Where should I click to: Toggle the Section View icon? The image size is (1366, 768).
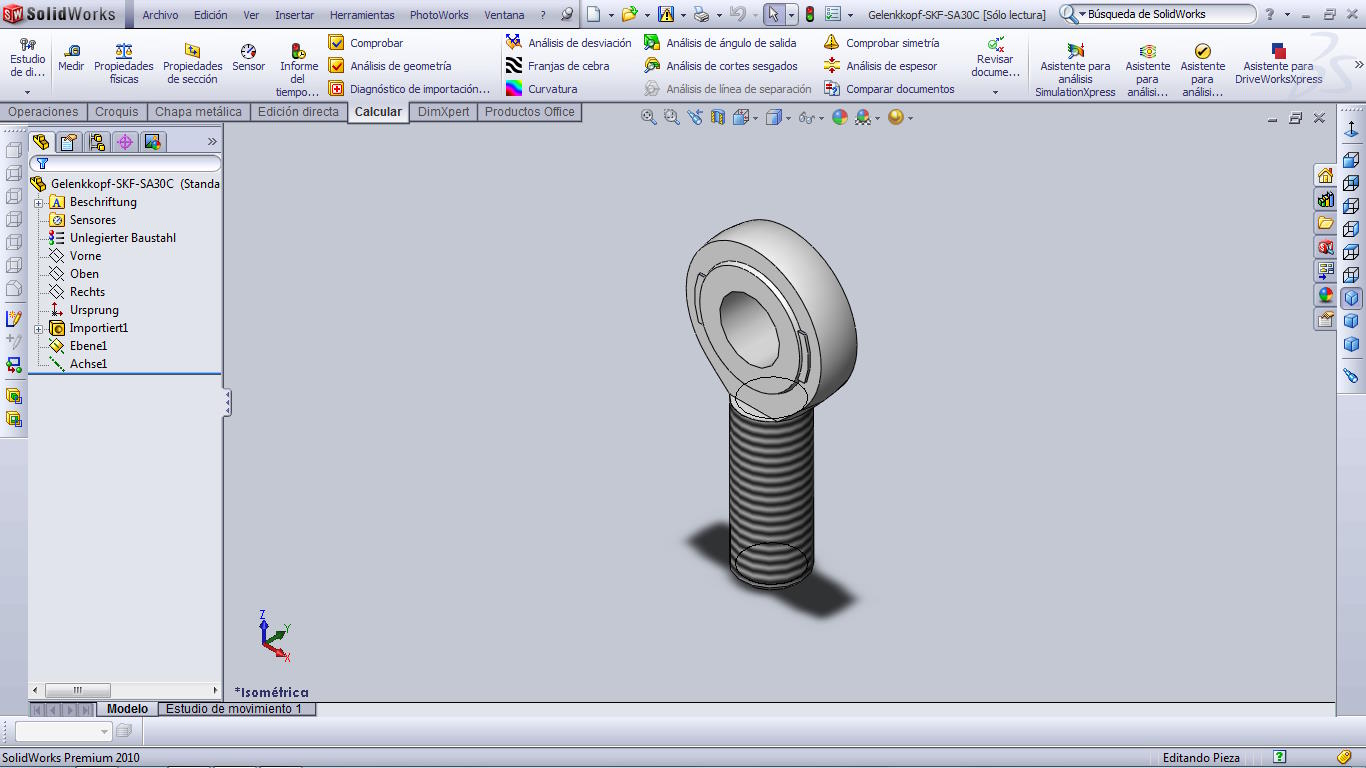click(718, 118)
